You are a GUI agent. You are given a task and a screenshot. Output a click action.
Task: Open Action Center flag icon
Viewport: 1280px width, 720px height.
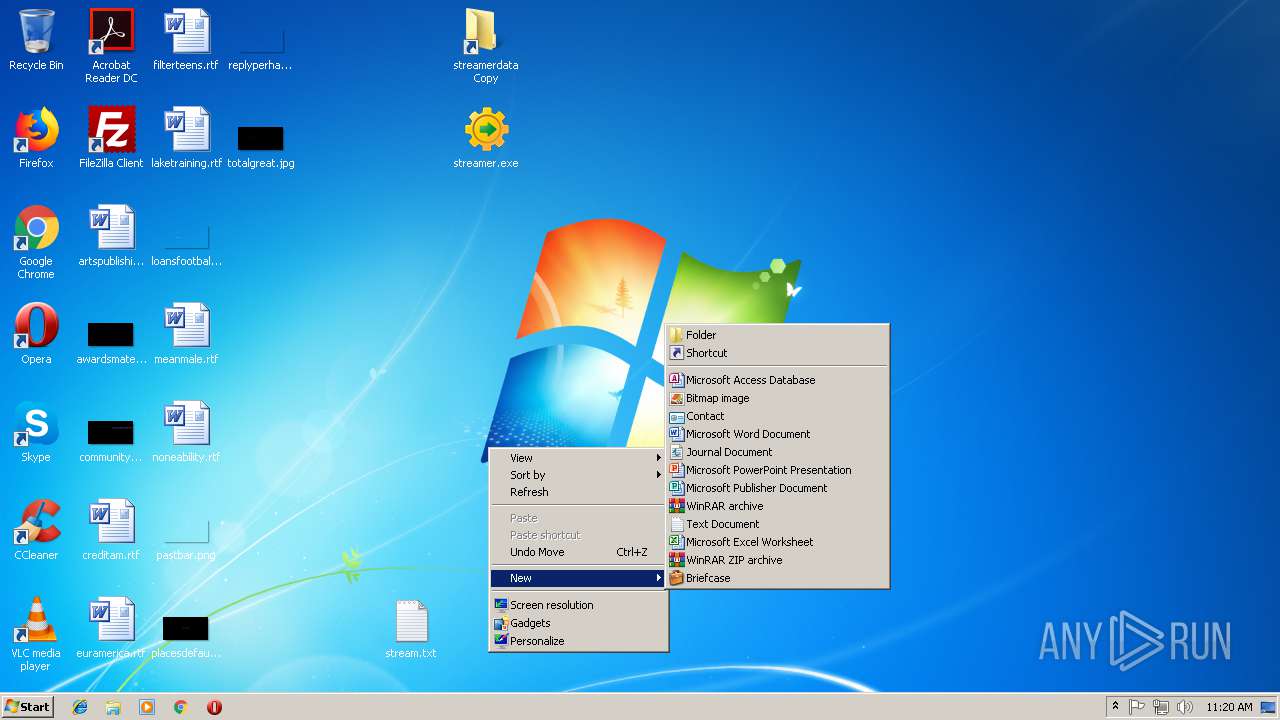(x=1138, y=707)
